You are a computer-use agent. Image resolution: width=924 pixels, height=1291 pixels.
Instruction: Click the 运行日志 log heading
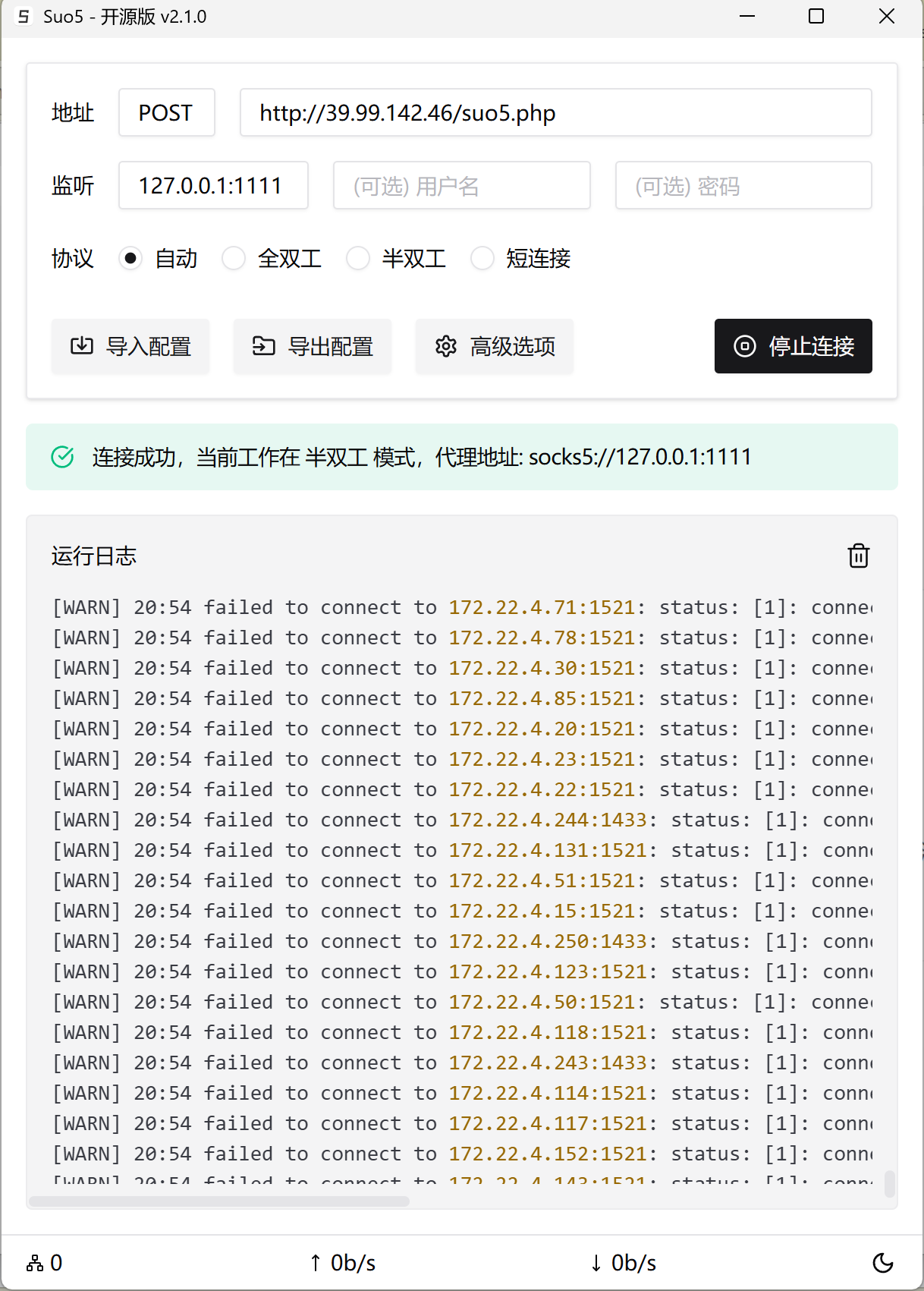[x=94, y=556]
